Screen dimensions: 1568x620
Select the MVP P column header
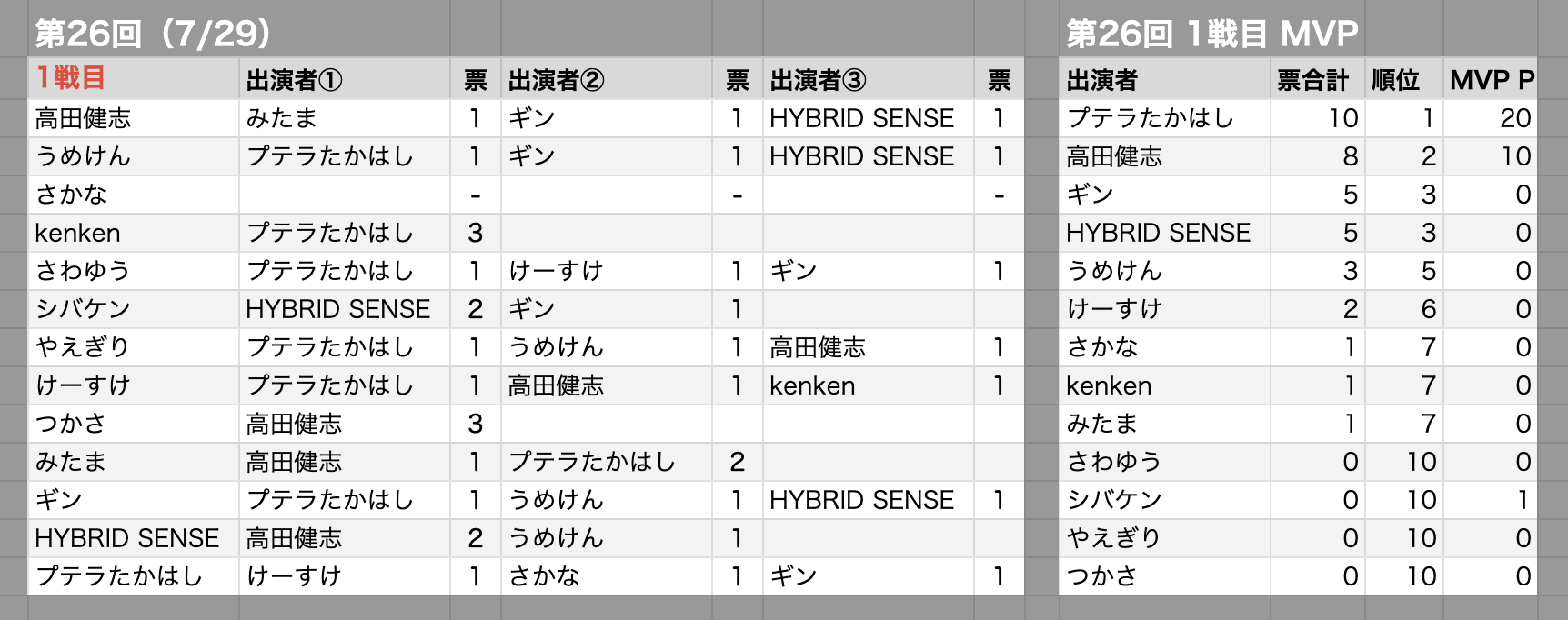[x=1491, y=79]
